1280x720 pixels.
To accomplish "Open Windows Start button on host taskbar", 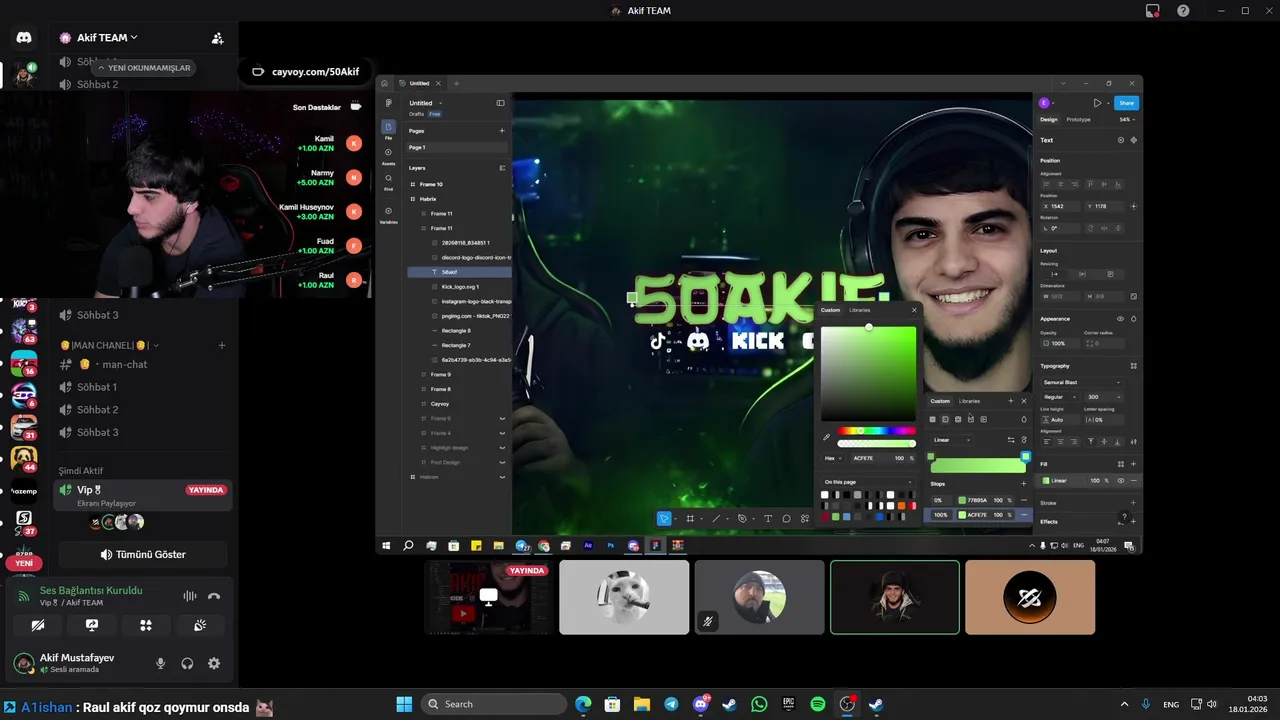I will tap(404, 704).
